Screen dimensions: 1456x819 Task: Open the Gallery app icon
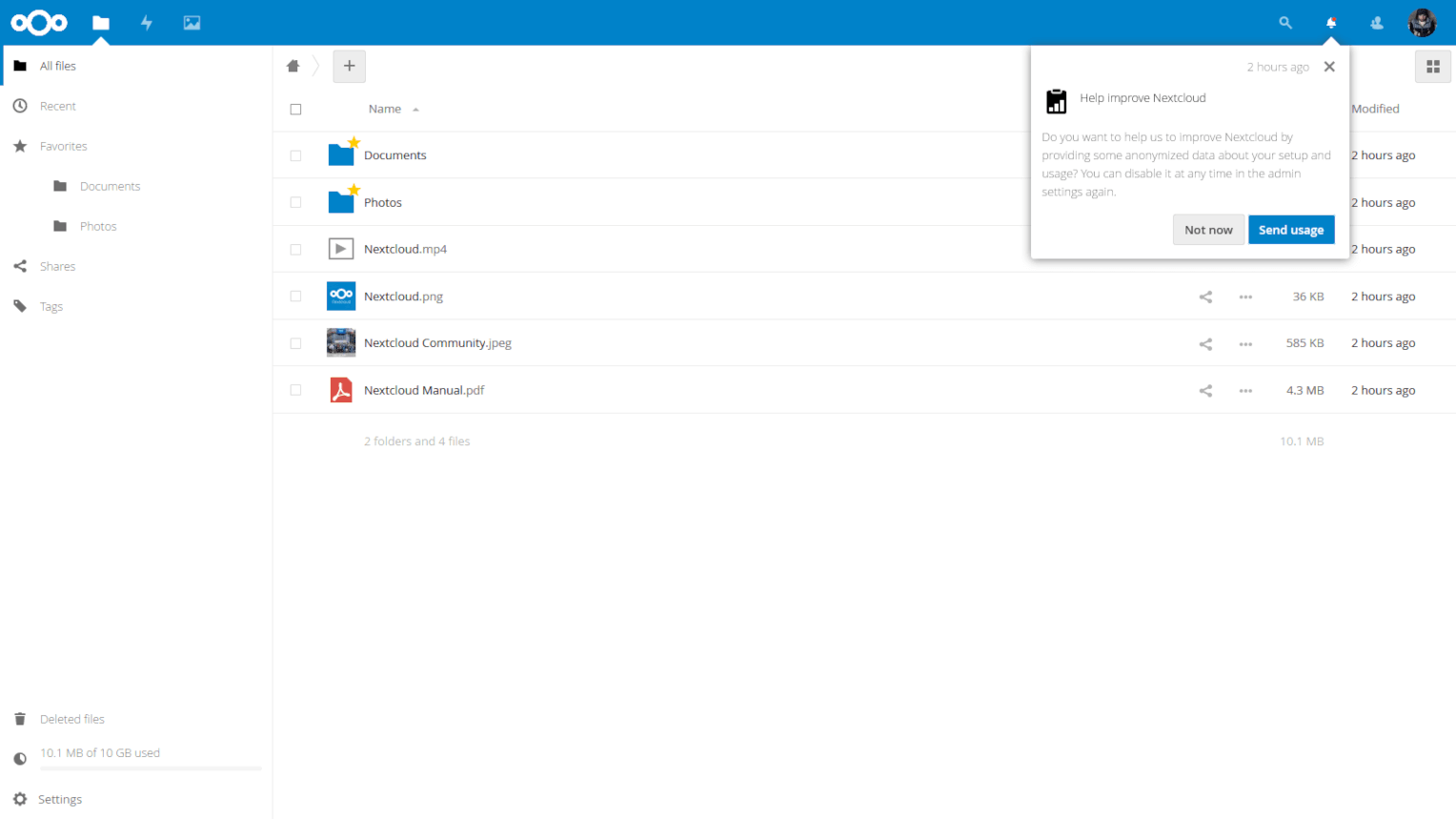point(192,23)
